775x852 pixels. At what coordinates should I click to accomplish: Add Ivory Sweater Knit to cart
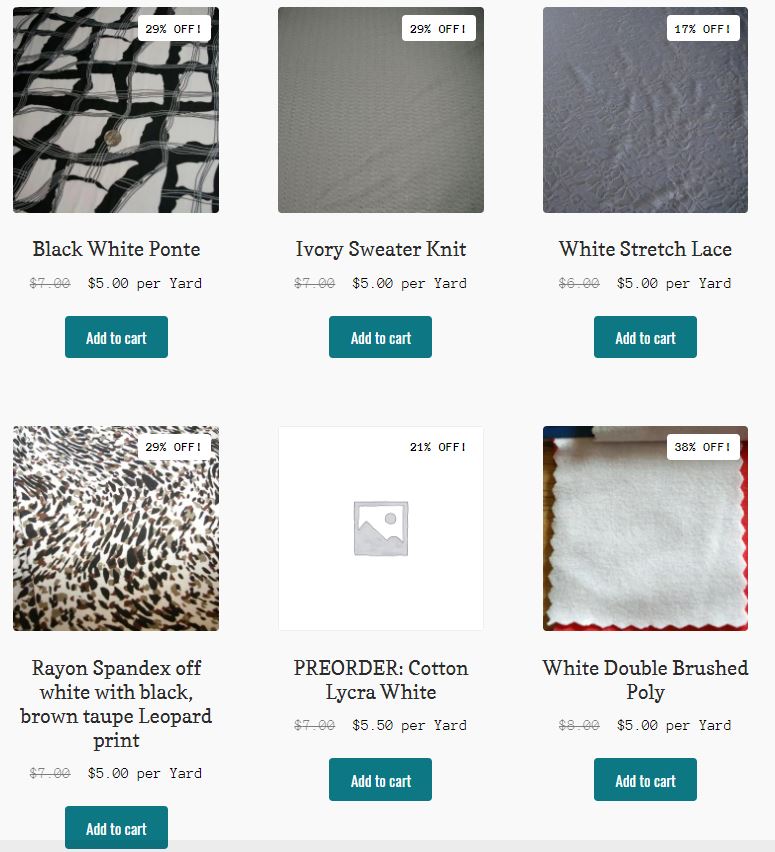380,337
